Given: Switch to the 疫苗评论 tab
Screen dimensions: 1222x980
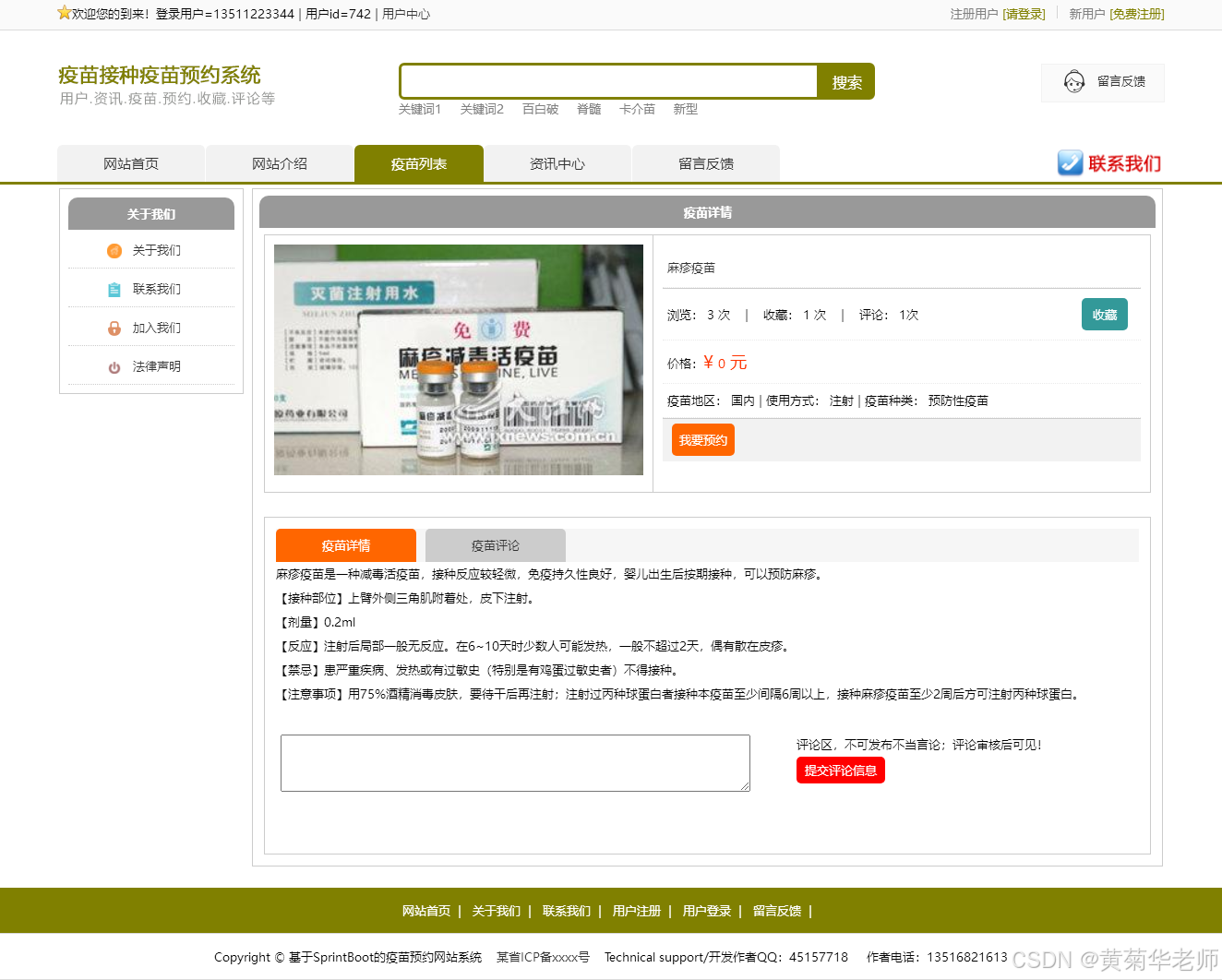Looking at the screenshot, I should (x=495, y=545).
